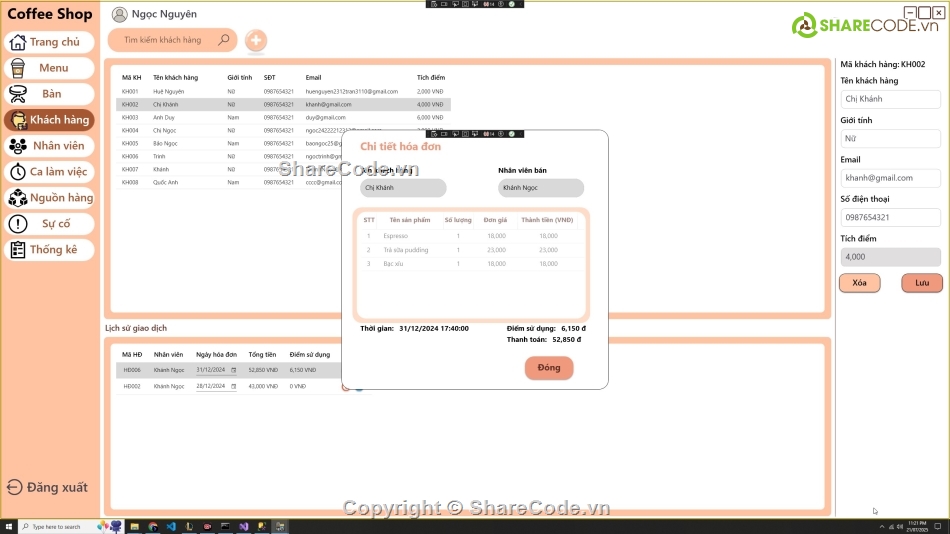Go to the Menu section
950x534 pixels.
[x=49, y=68]
